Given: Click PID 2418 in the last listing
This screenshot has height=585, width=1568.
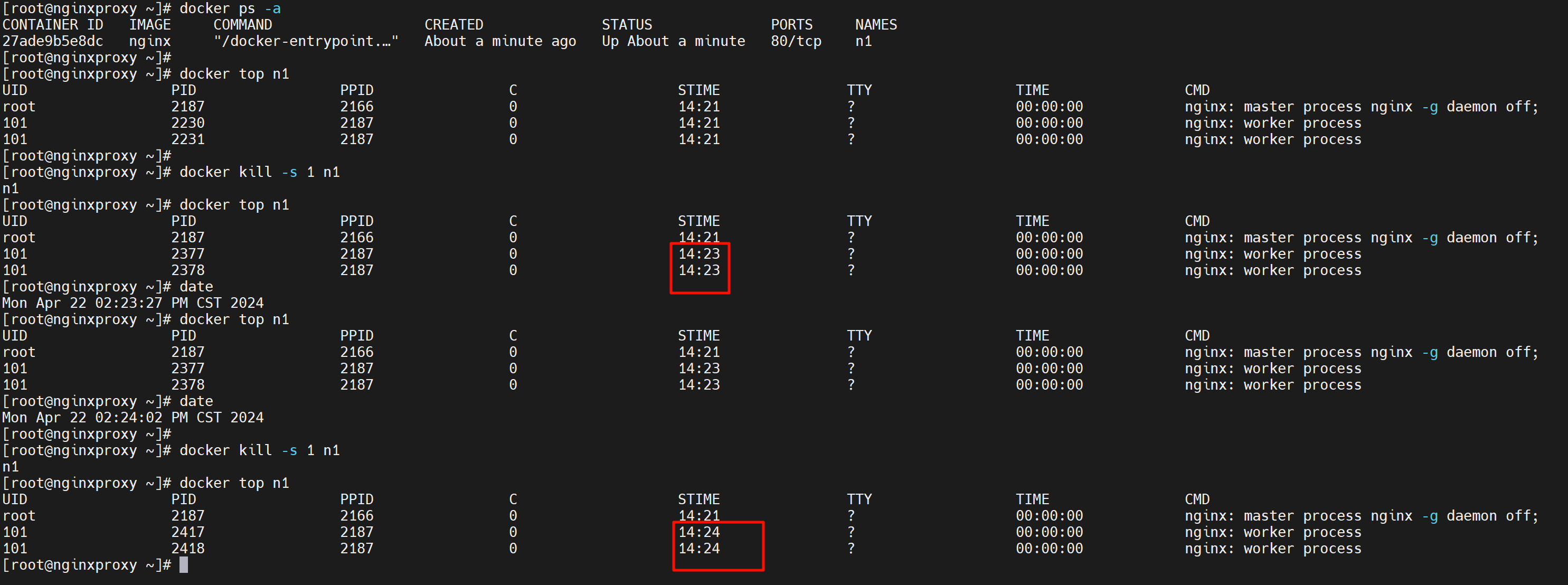Looking at the screenshot, I should 187,549.
